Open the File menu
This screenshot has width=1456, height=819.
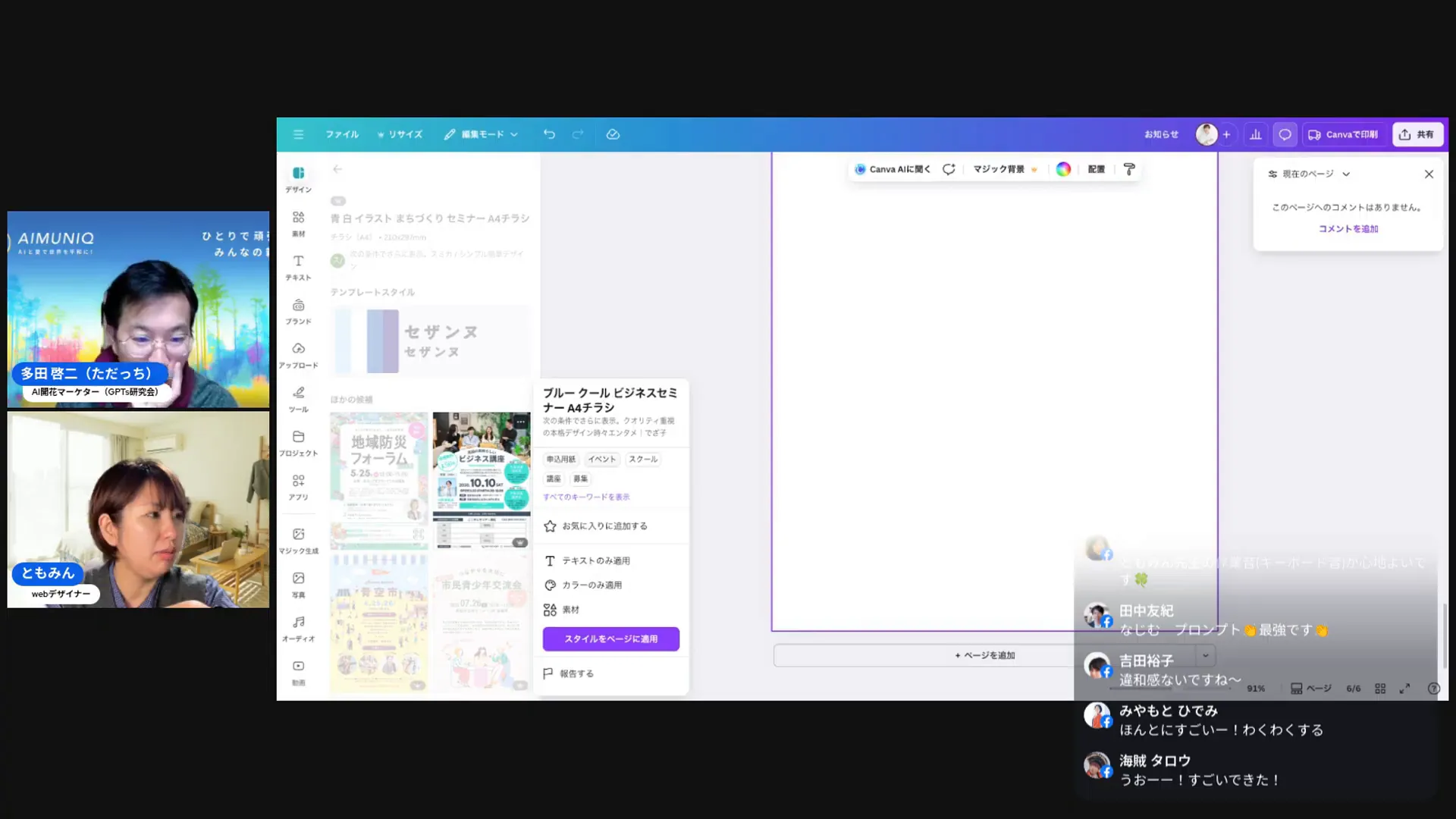point(342,134)
